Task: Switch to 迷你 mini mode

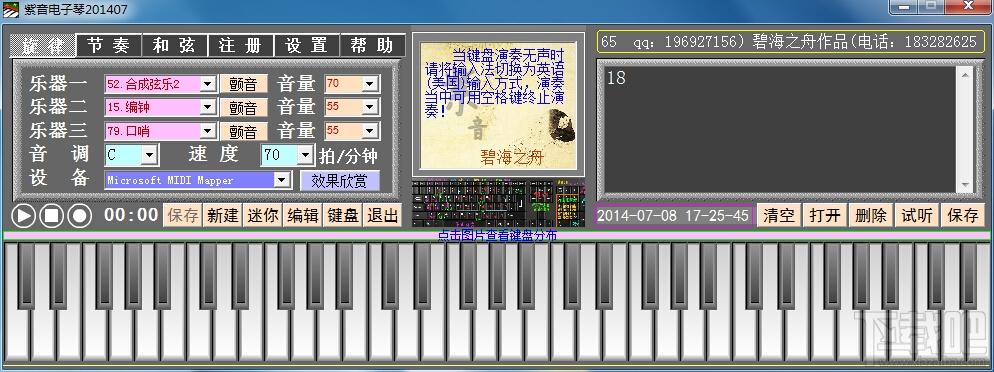Action: 262,215
